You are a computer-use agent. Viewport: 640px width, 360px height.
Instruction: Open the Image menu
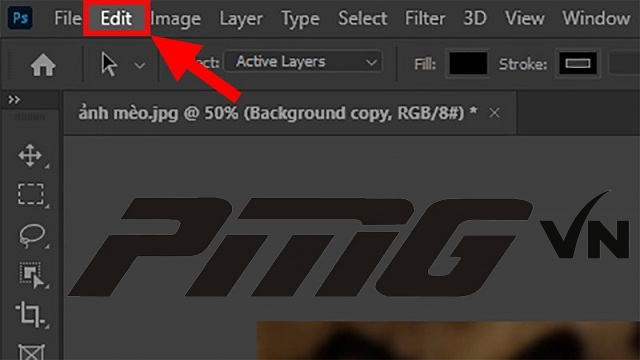[x=176, y=19]
